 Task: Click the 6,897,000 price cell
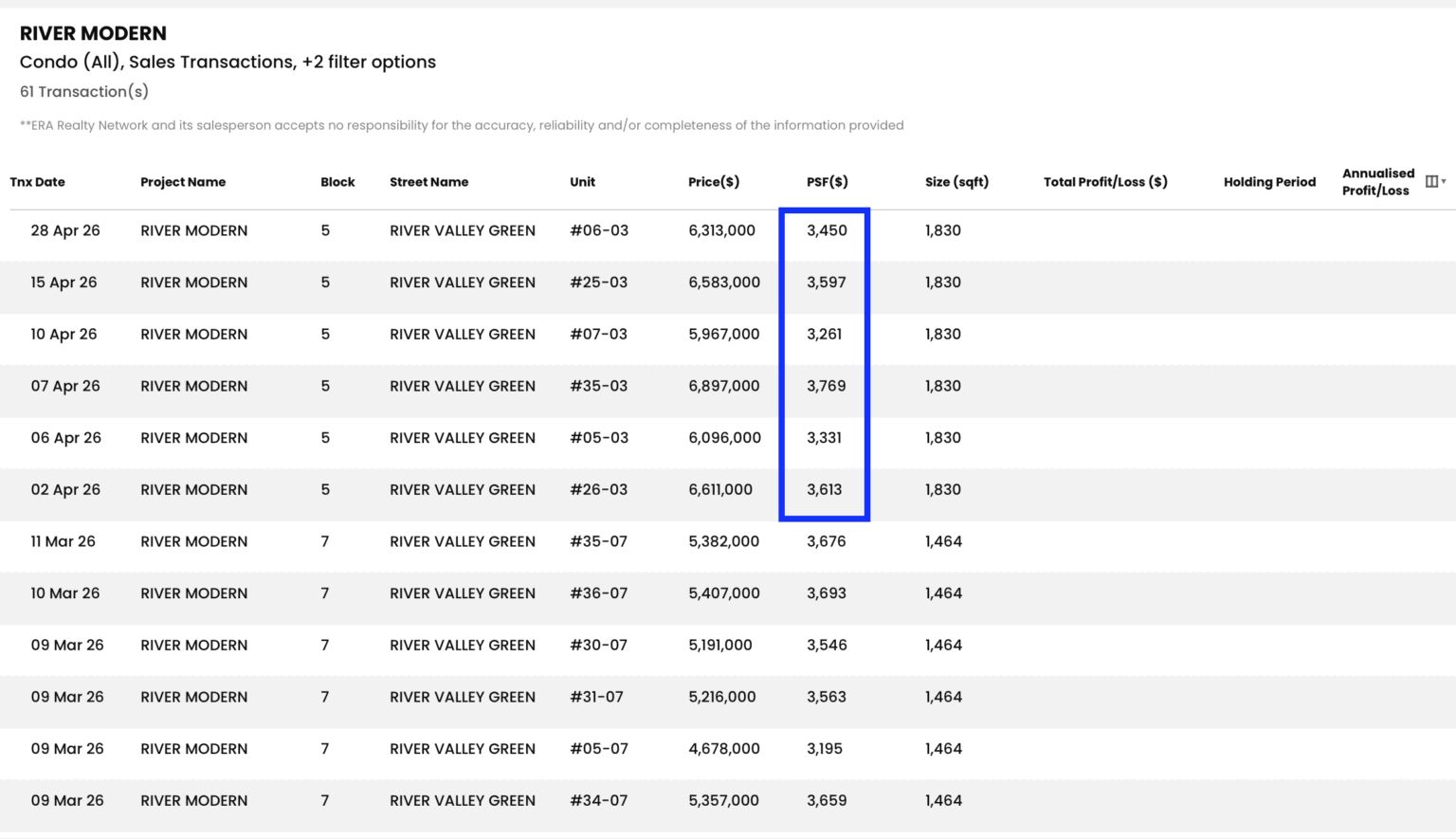(x=724, y=386)
